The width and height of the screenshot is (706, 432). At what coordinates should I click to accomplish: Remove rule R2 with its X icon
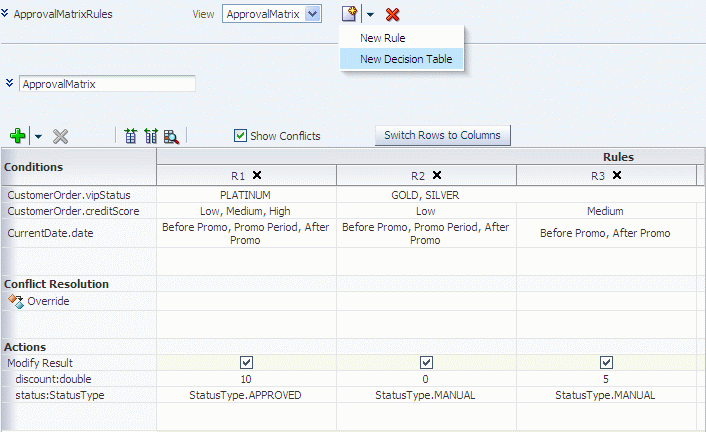tap(437, 175)
